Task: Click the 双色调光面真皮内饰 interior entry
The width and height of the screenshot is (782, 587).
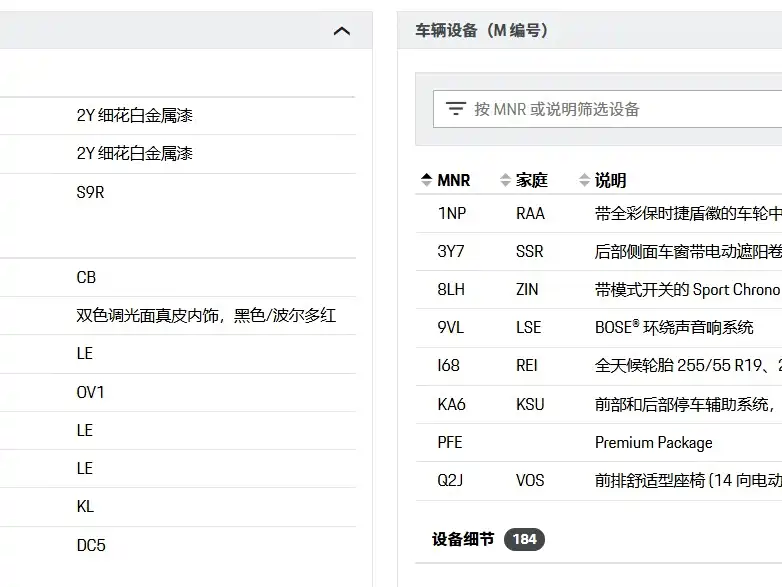Action: point(205,316)
